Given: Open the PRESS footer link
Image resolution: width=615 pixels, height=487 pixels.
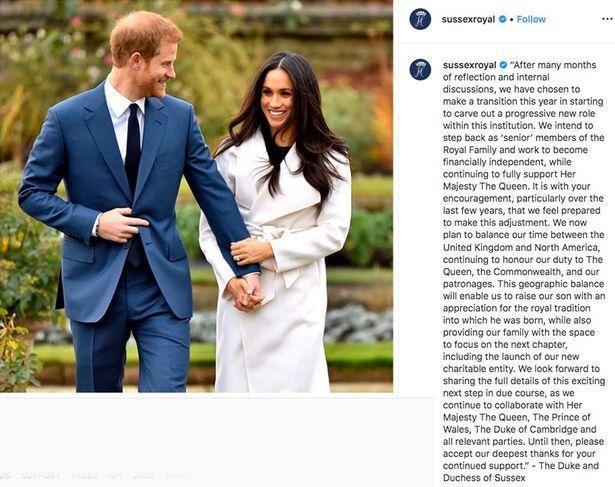Looking at the screenshot, I should point(84,475).
